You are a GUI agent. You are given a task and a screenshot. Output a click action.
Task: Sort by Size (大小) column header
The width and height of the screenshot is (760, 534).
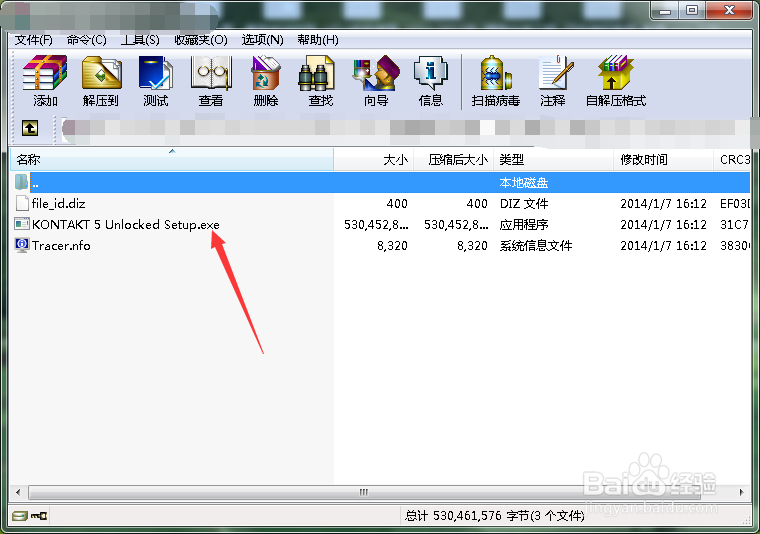[x=373, y=159]
